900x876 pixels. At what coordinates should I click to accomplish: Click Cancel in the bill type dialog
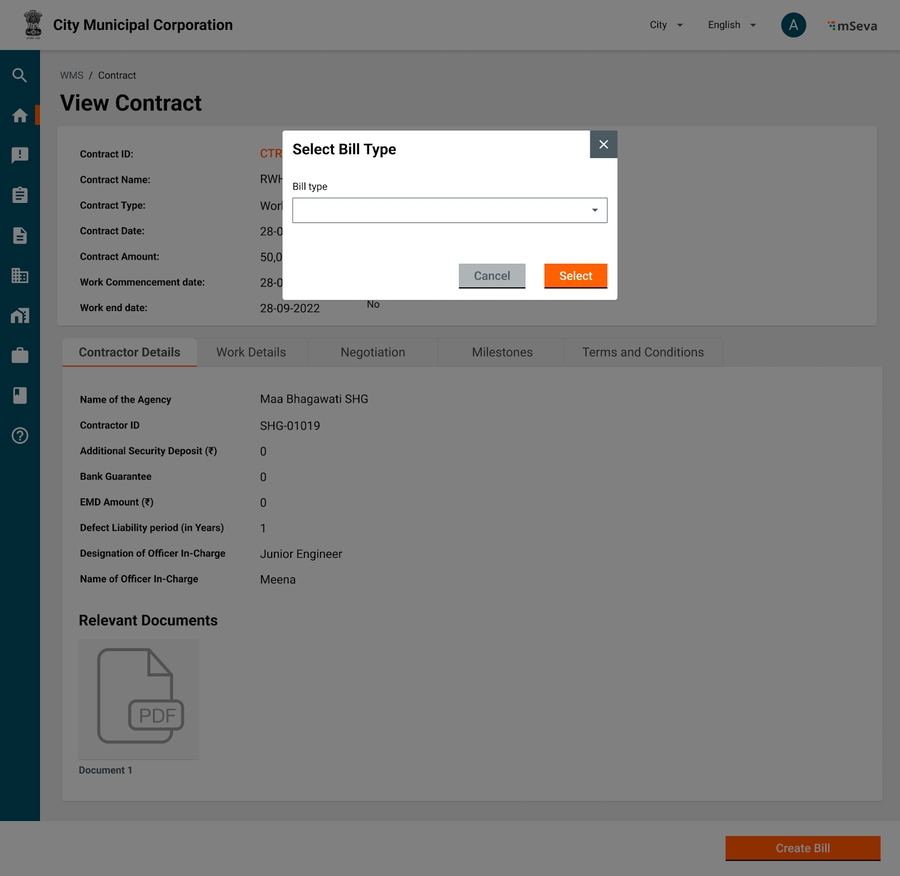tap(492, 276)
